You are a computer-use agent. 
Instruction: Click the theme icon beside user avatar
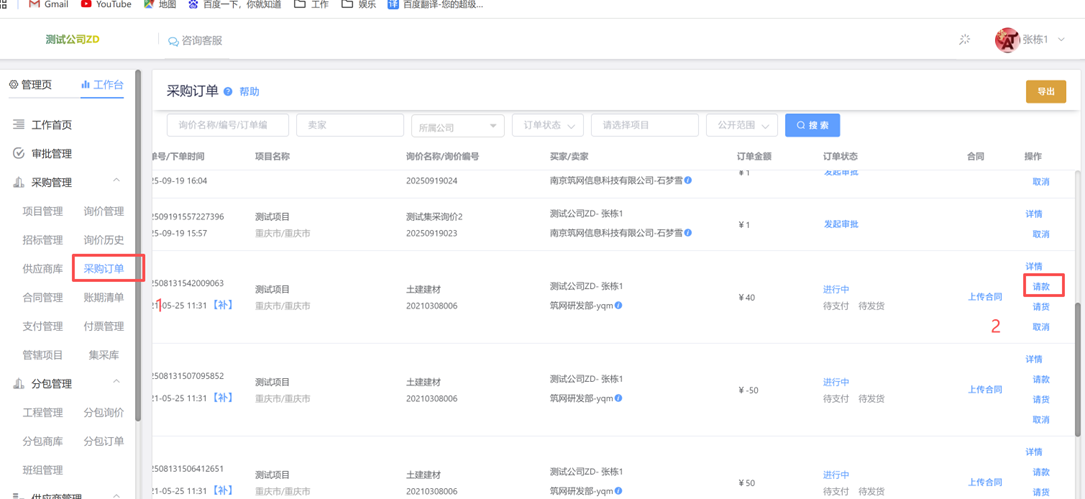pos(964,40)
